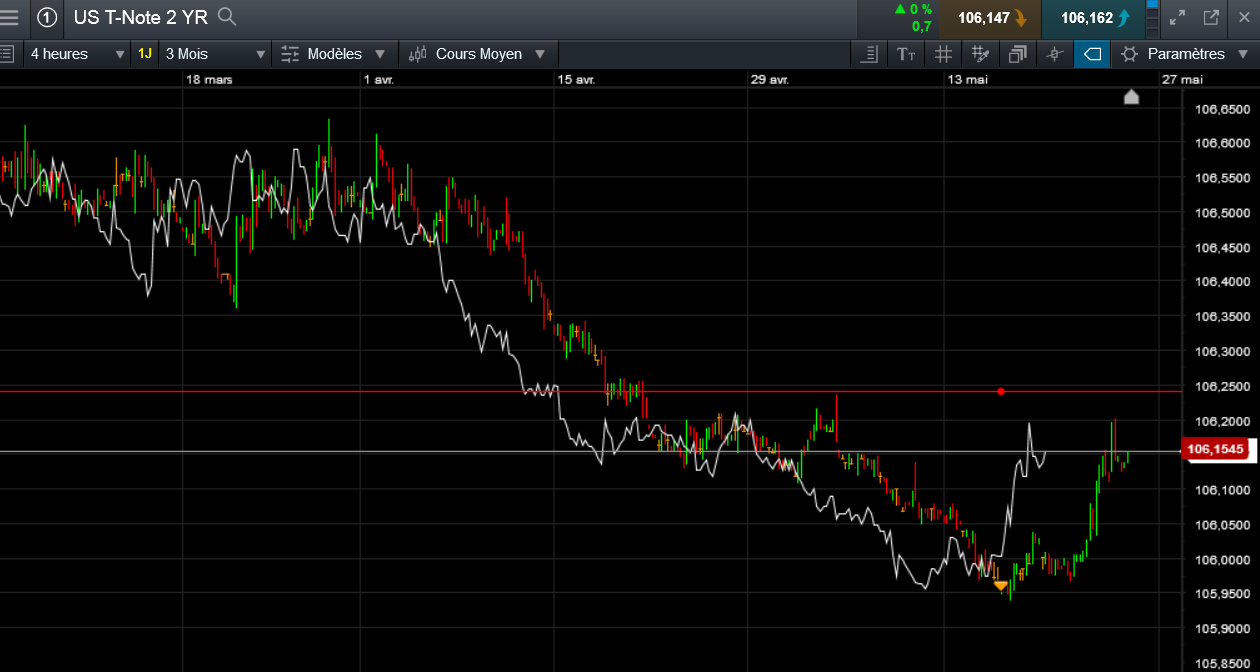
Task: Click the red alert marker dot on the line
Action: click(1001, 391)
